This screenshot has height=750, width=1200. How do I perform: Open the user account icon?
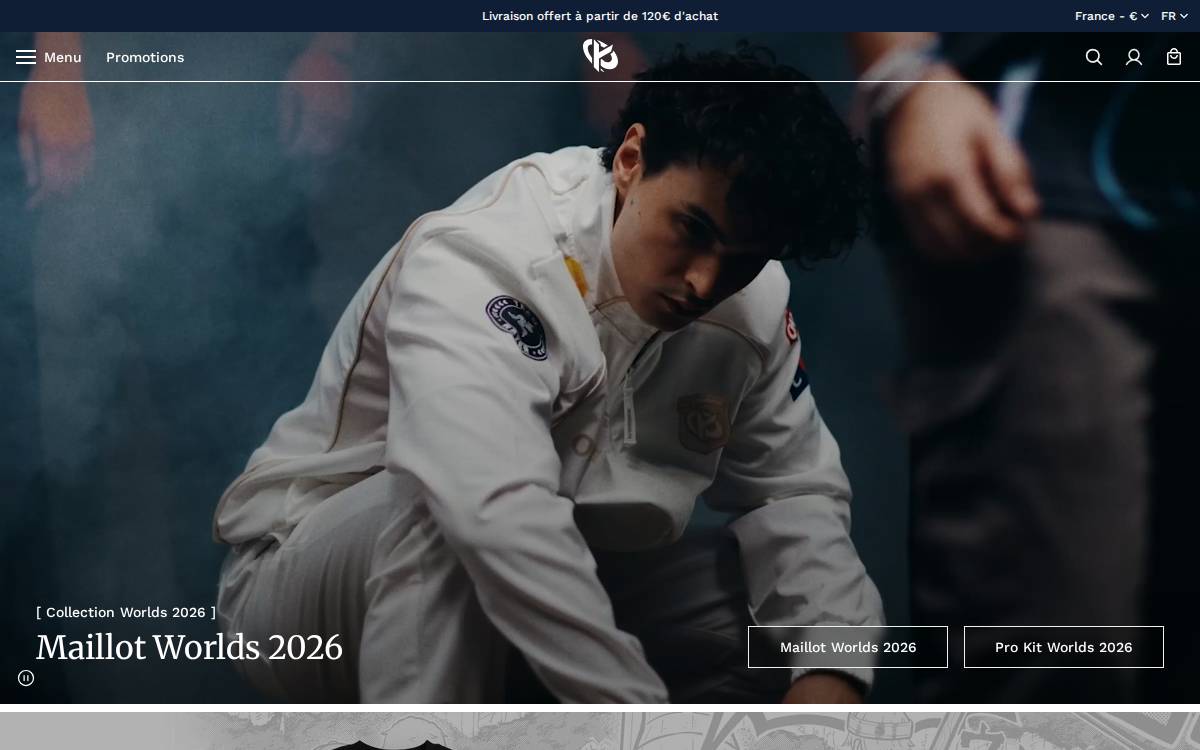coord(1134,57)
